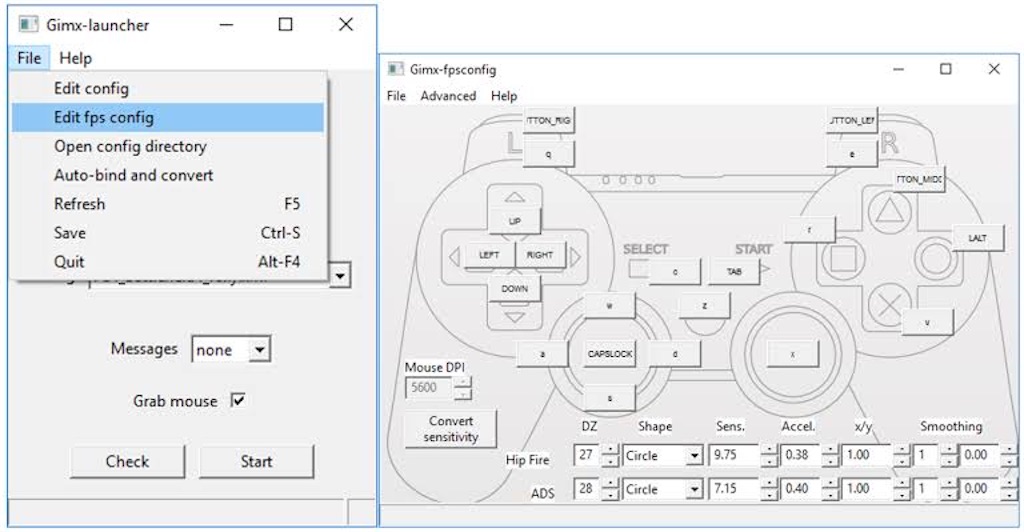Click the ADS Accel. field showing 0.40
1024x532 pixels.
pyautogui.click(x=801, y=489)
